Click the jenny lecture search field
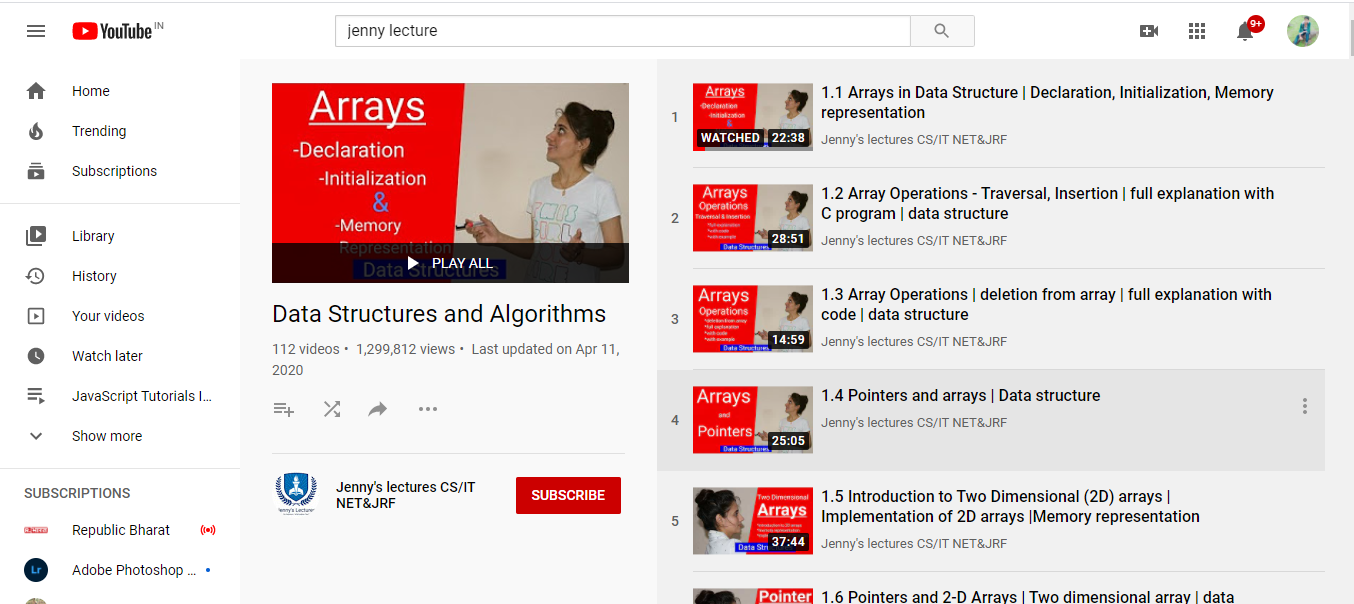The height and width of the screenshot is (604, 1354). click(623, 31)
